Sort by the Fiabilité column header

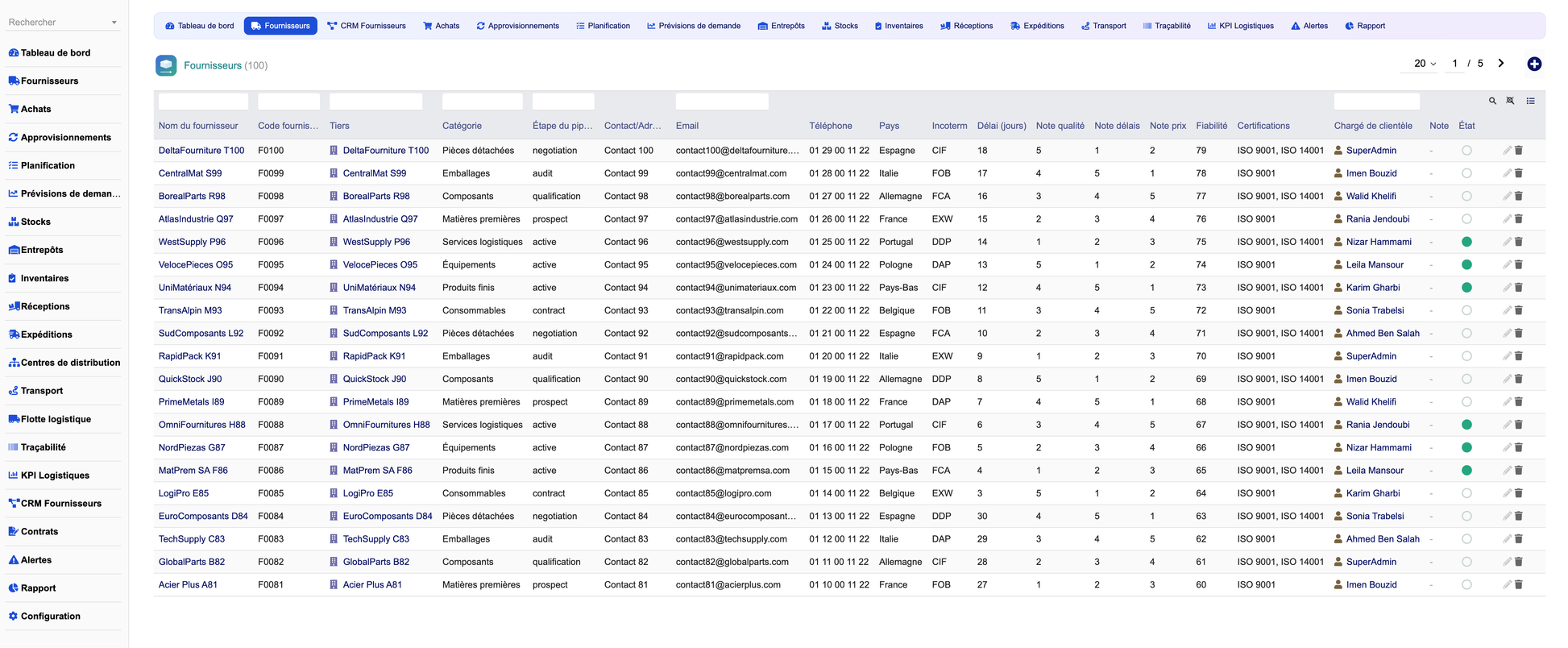[1211, 126]
